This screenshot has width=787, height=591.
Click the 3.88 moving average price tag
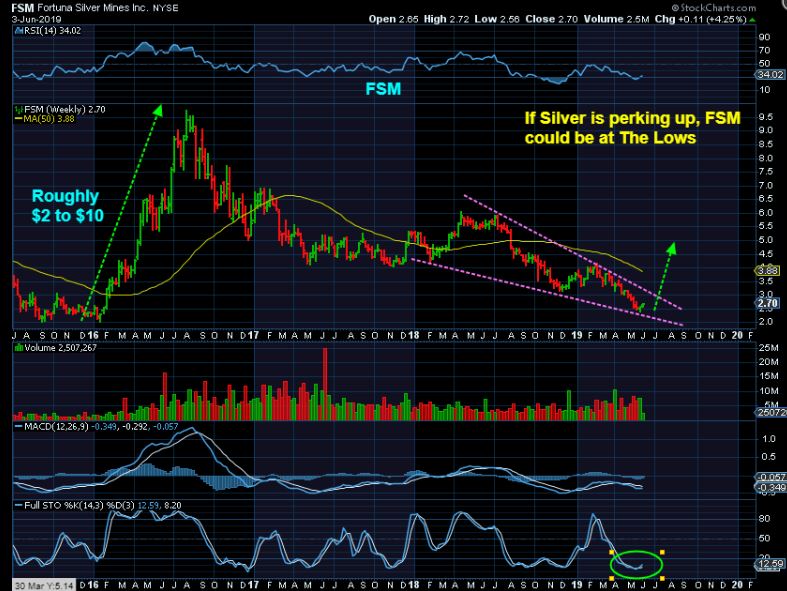pyautogui.click(x=768, y=271)
